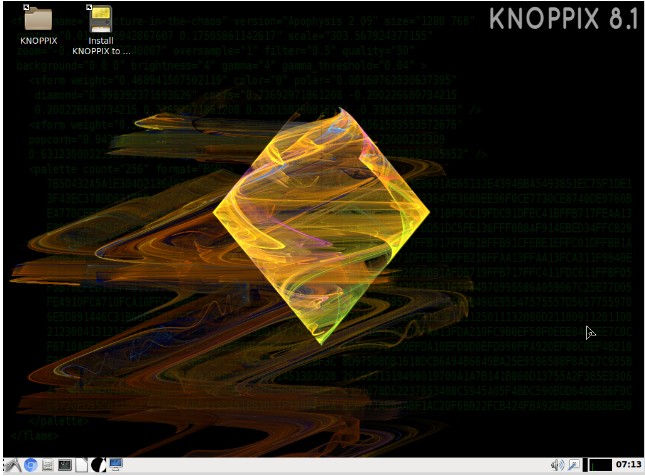Open the LXDE start menu in the taskbar

click(x=12, y=465)
